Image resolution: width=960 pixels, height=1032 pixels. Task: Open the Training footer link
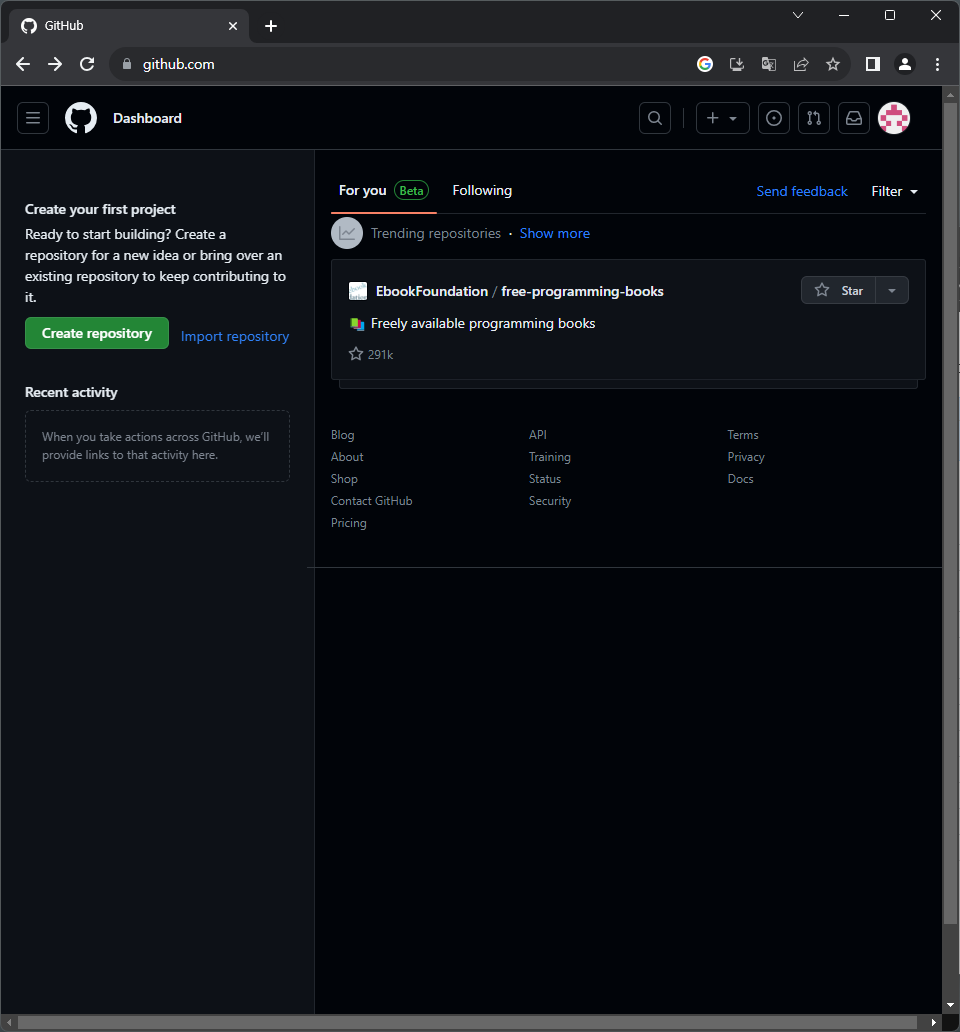[549, 457]
